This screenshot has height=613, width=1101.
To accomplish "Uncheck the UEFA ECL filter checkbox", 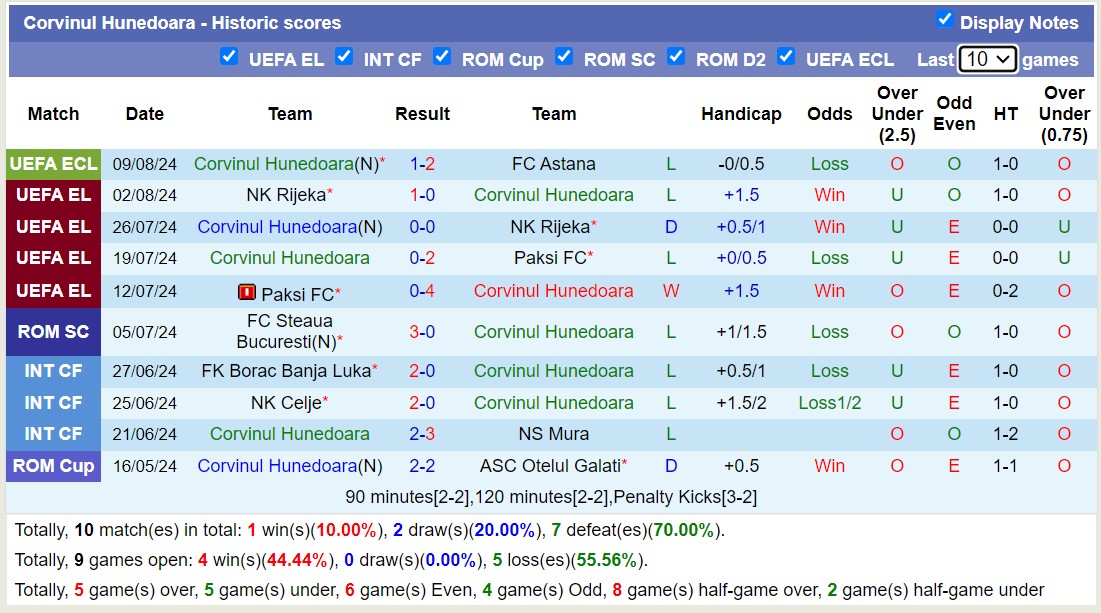I will point(786,56).
